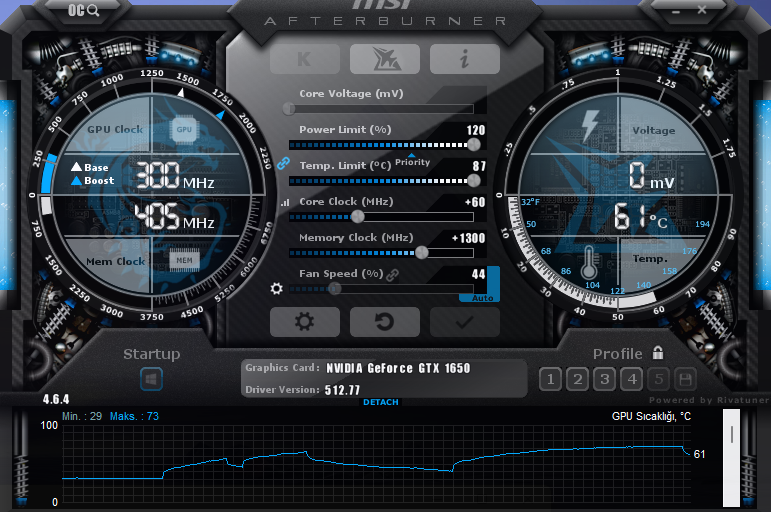Toggle the Windows startup button
This screenshot has width=771, height=512.
tap(151, 379)
